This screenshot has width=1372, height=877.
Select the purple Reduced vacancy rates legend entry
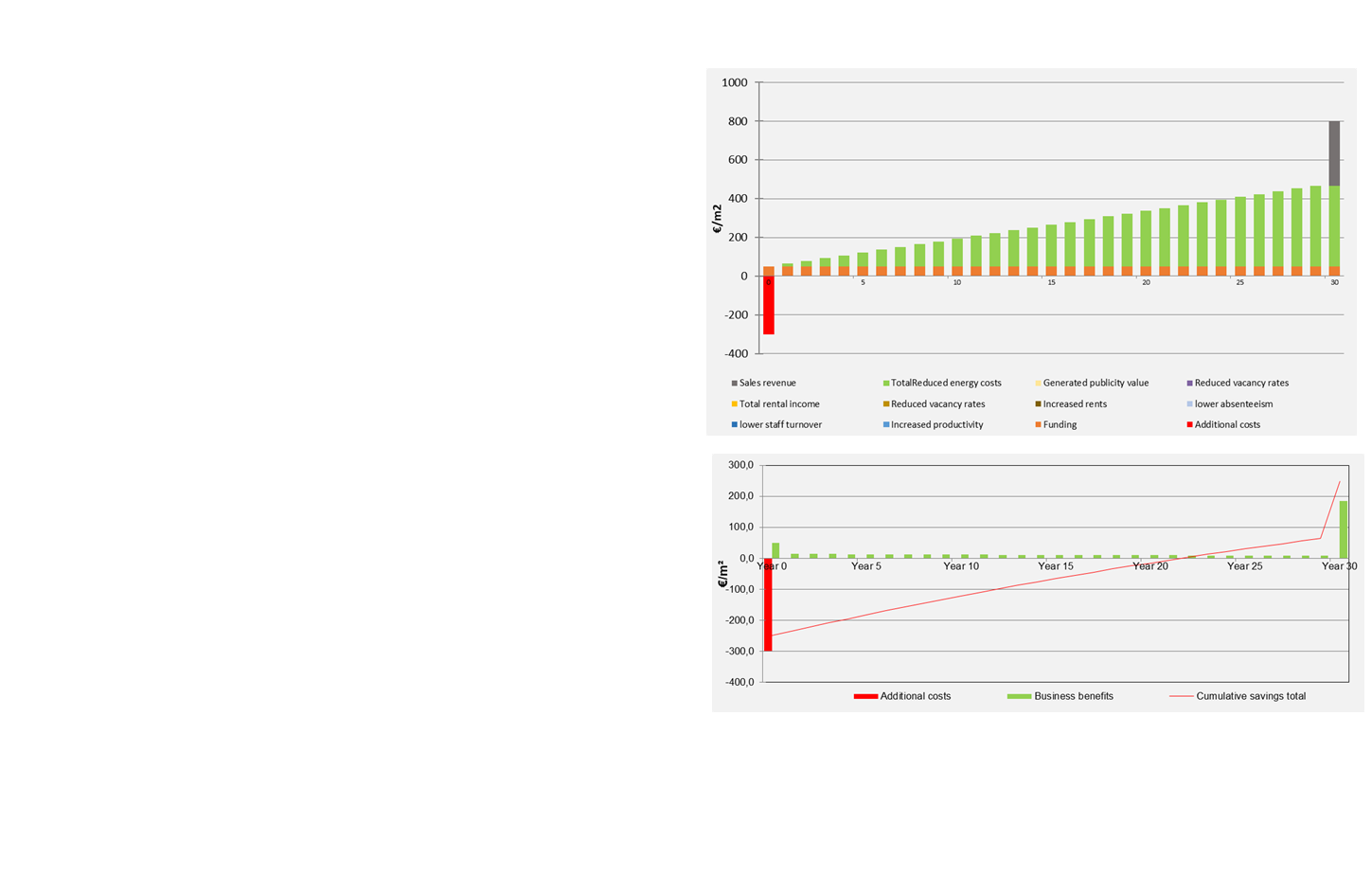coord(1240,384)
